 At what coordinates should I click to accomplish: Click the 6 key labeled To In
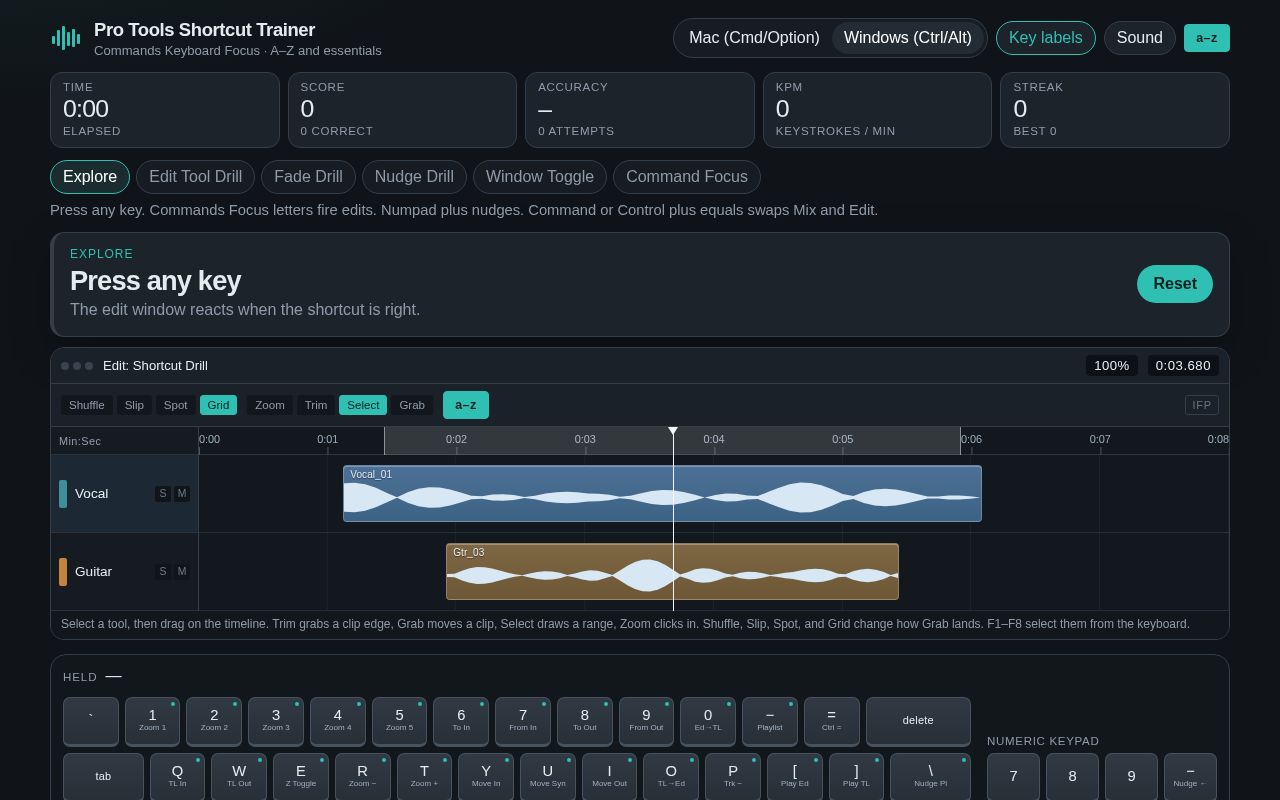(x=461, y=721)
